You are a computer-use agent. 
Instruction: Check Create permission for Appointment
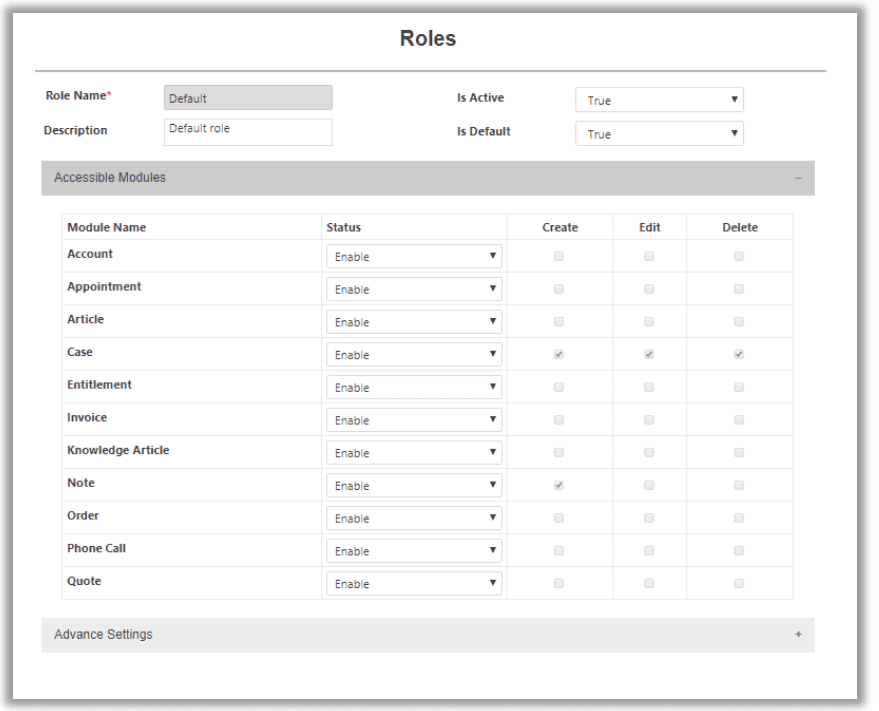[559, 289]
